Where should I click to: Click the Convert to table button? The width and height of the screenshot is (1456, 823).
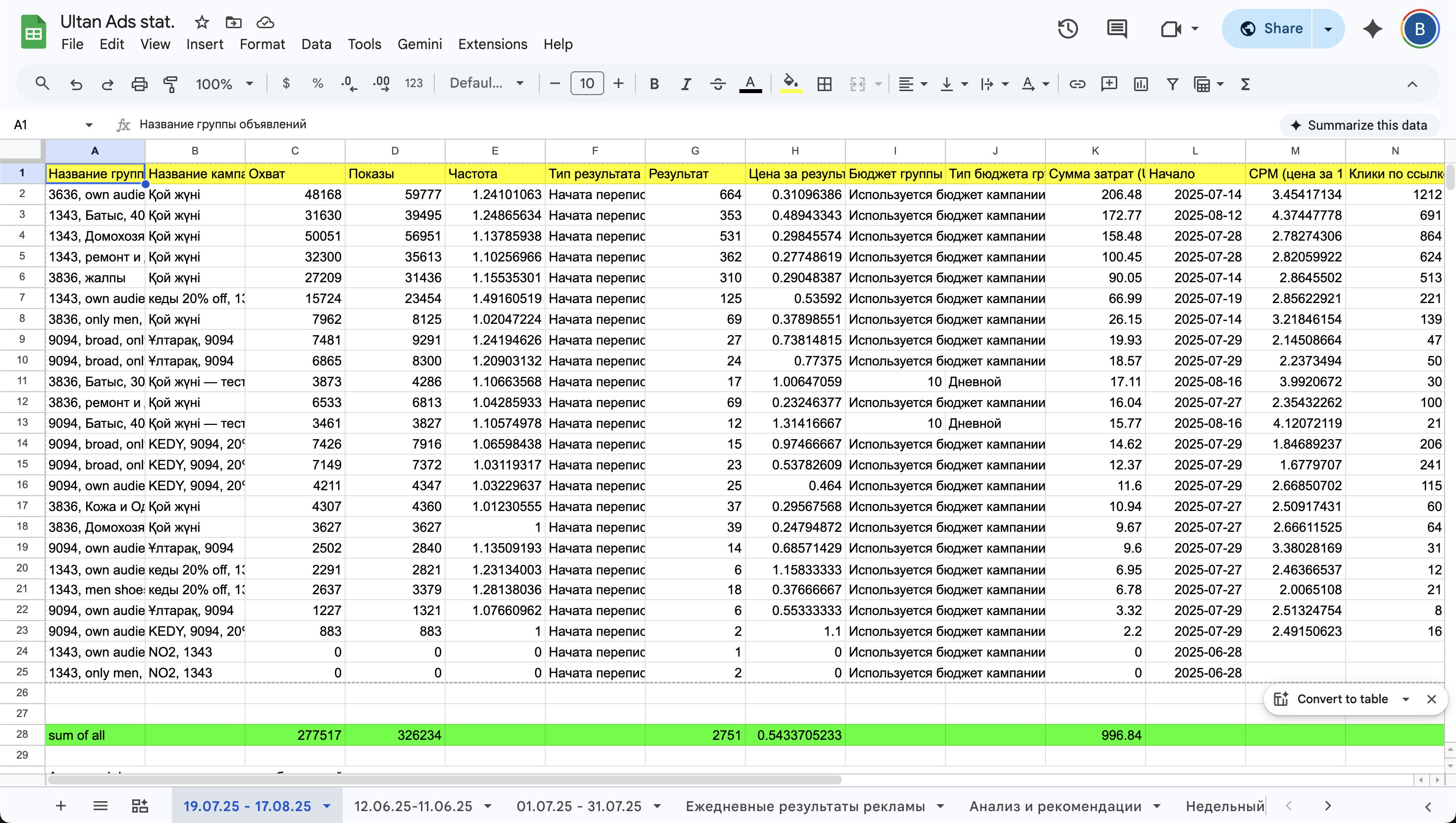tap(1342, 699)
